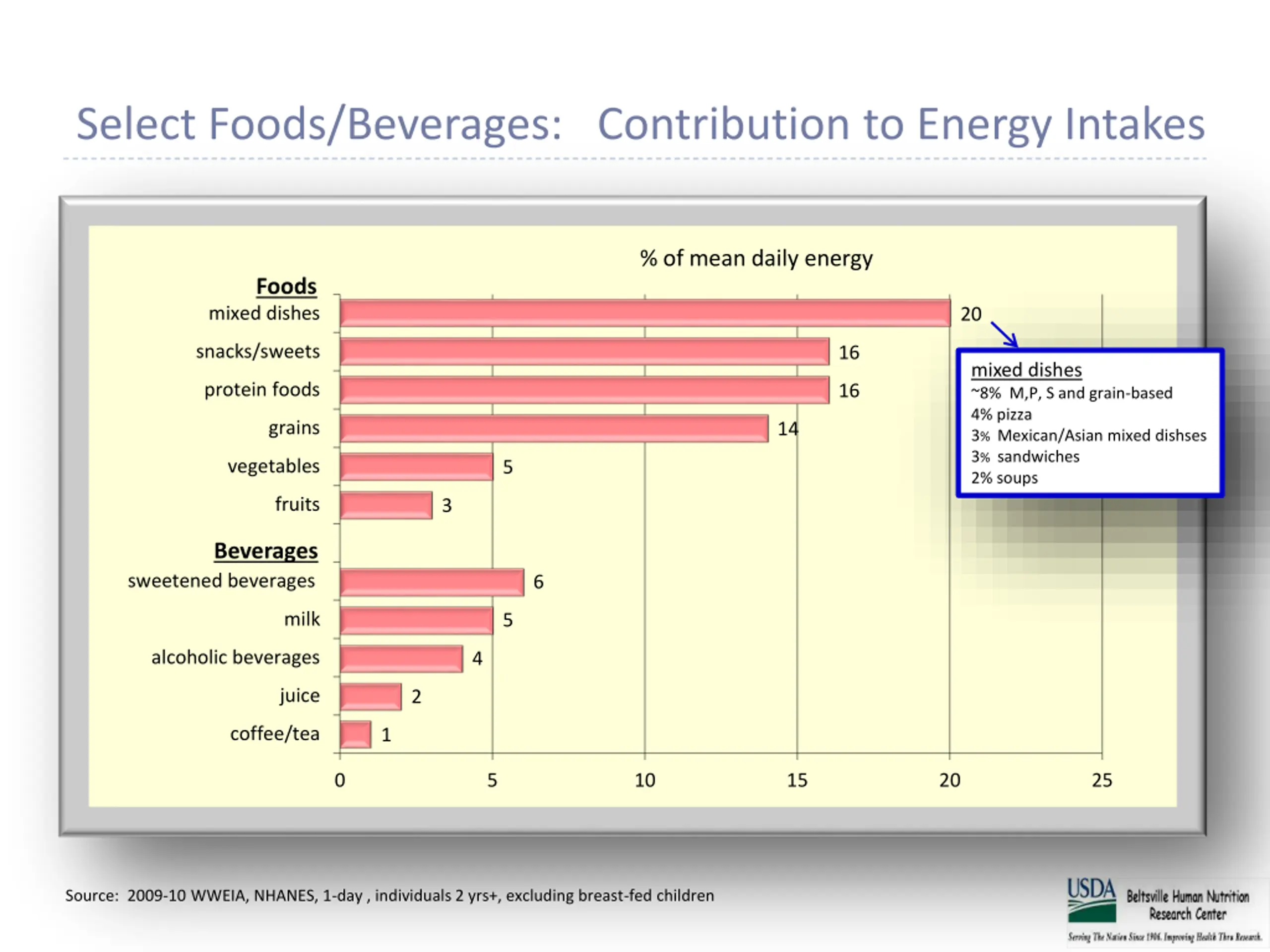Click the alcoholic beverages bar

coord(401,658)
